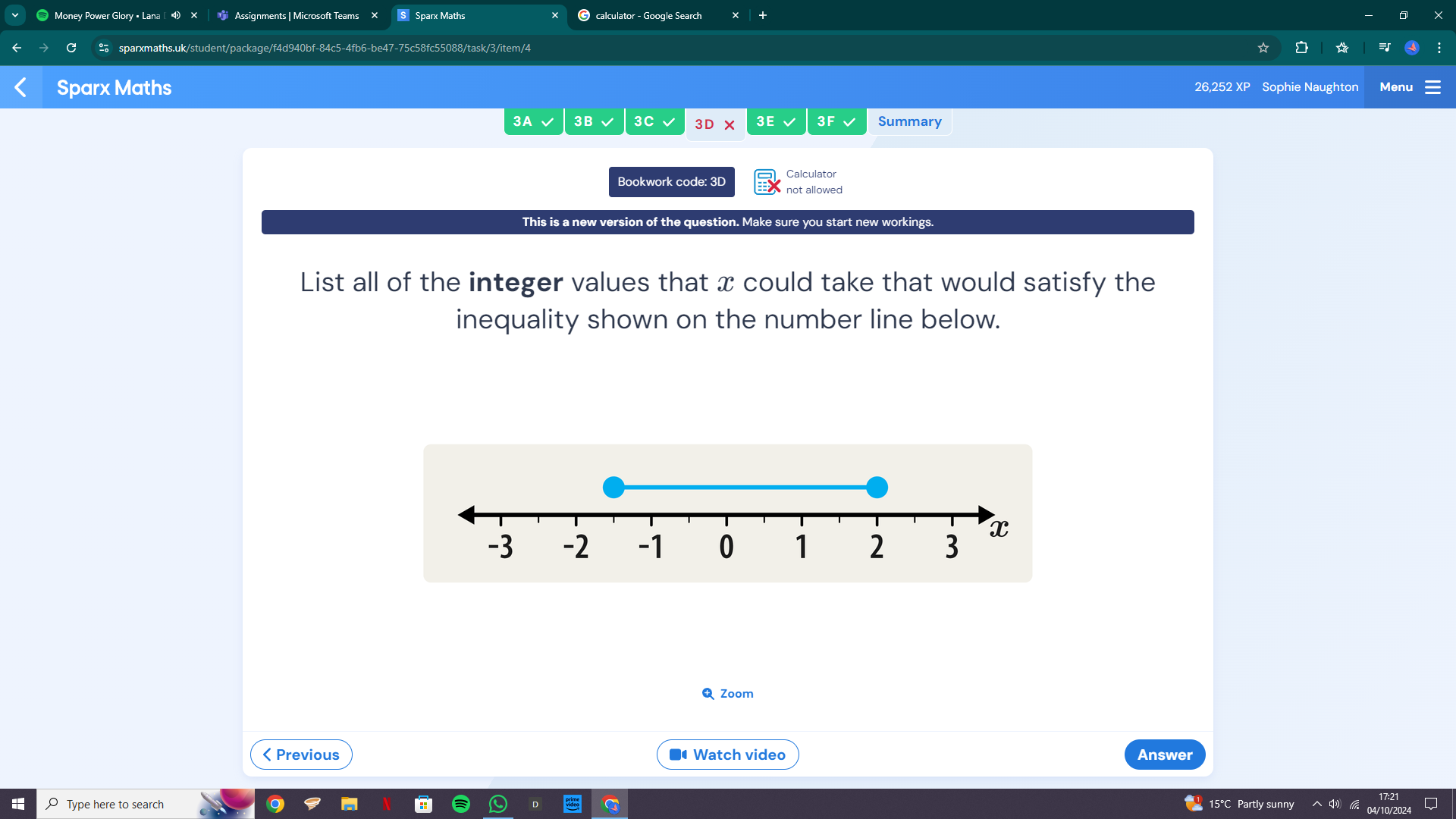The height and width of the screenshot is (819, 1456).
Task: Expand the Summary section
Action: [x=909, y=121]
